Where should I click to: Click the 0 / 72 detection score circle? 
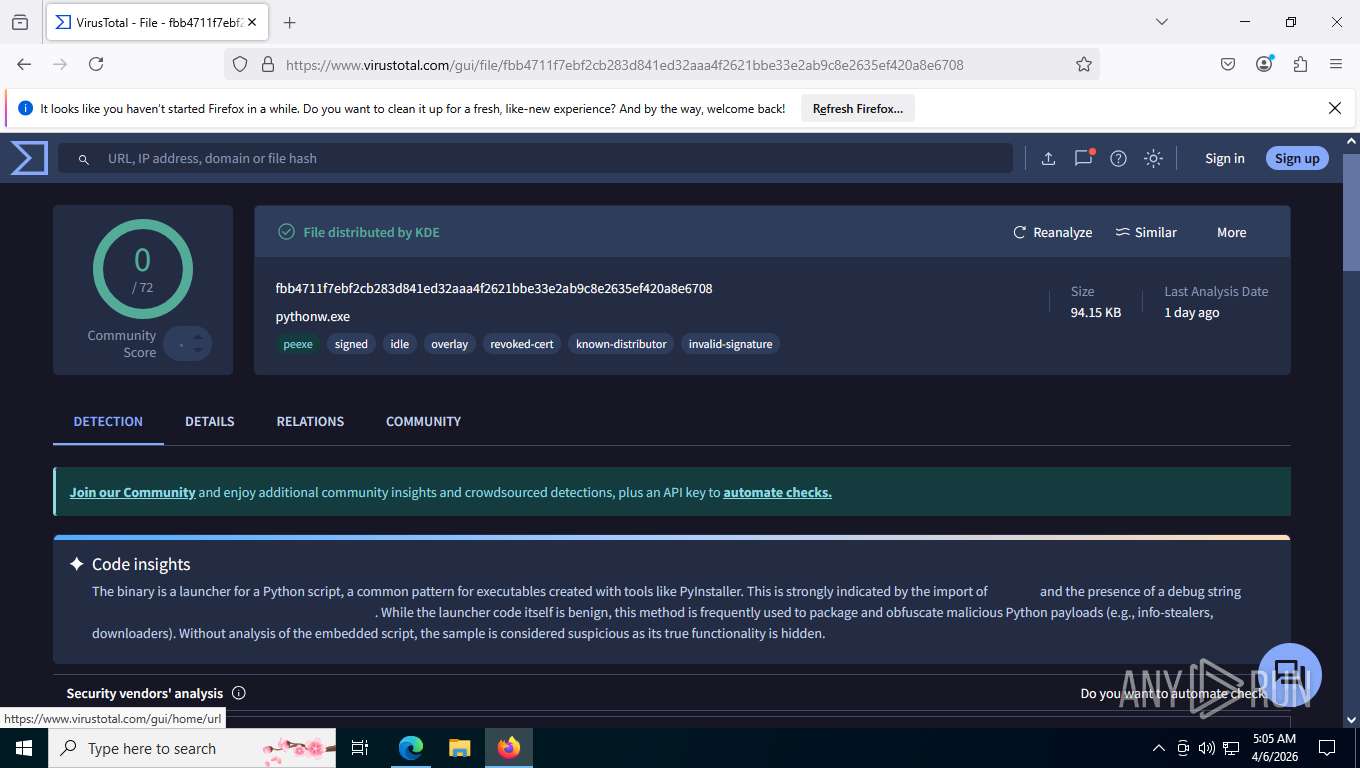[x=143, y=269]
